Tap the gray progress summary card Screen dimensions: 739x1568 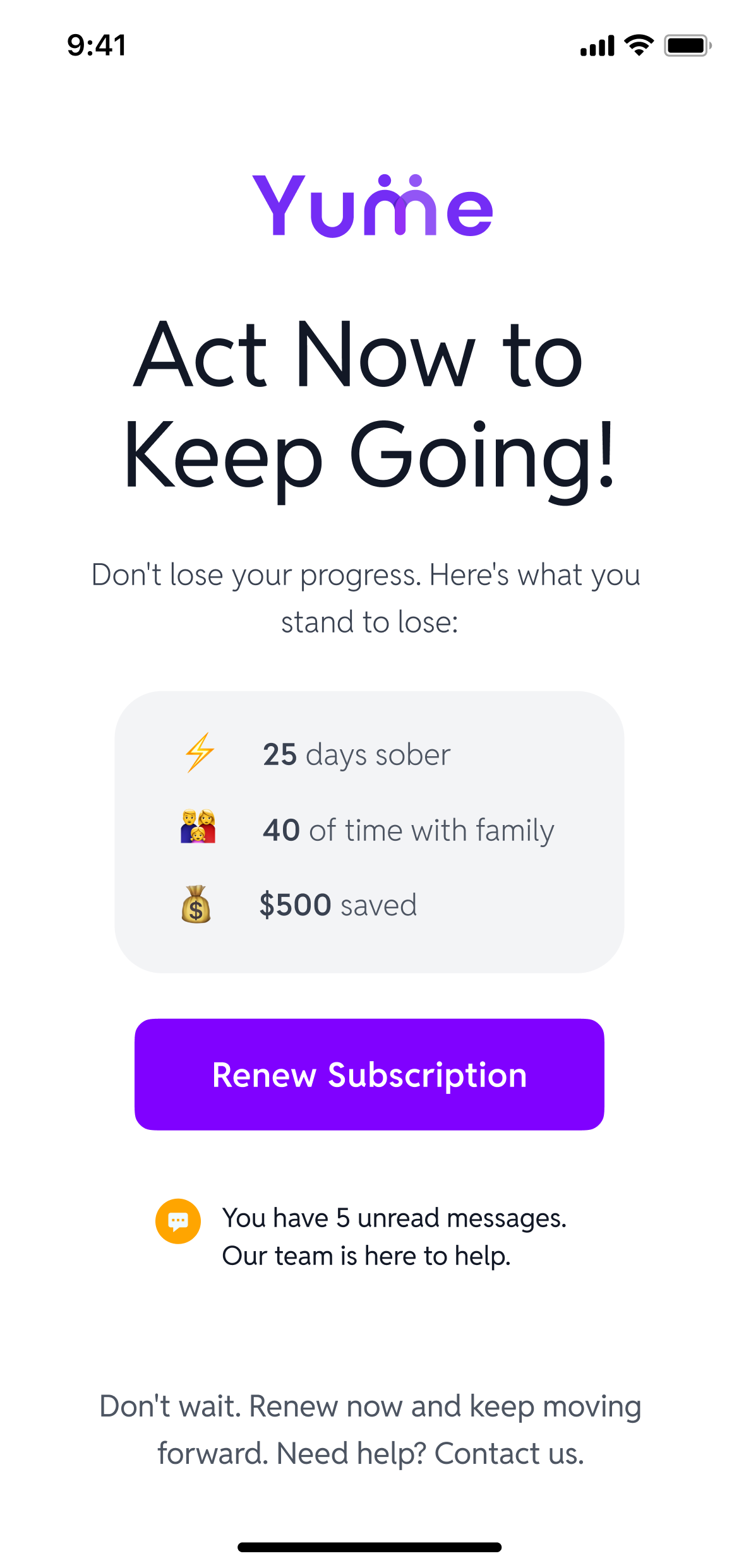pyautogui.click(x=369, y=832)
